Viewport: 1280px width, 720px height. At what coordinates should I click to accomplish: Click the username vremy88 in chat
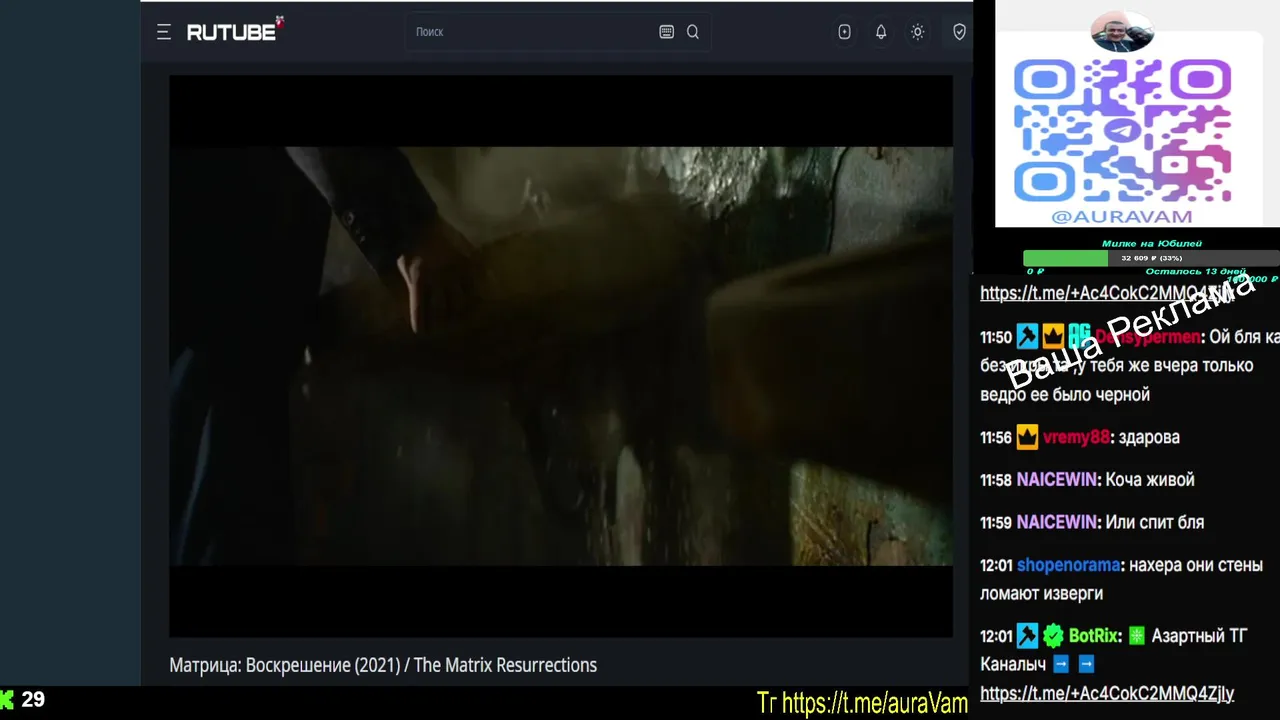tap(1076, 437)
